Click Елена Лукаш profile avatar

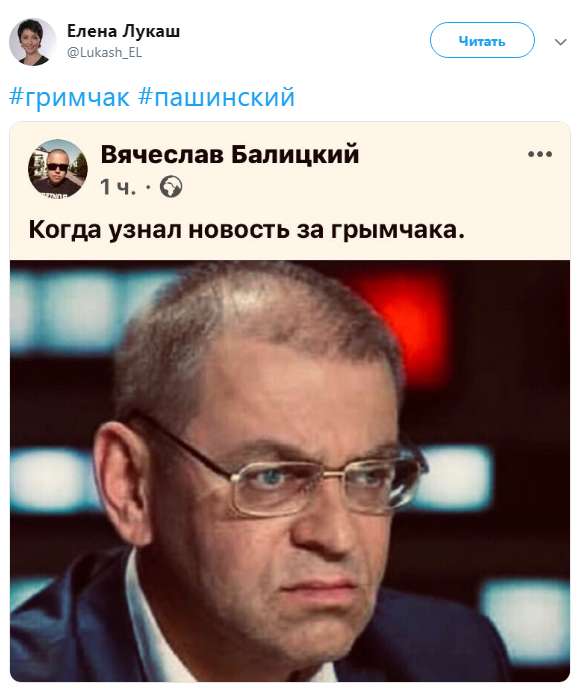pyautogui.click(x=32, y=42)
